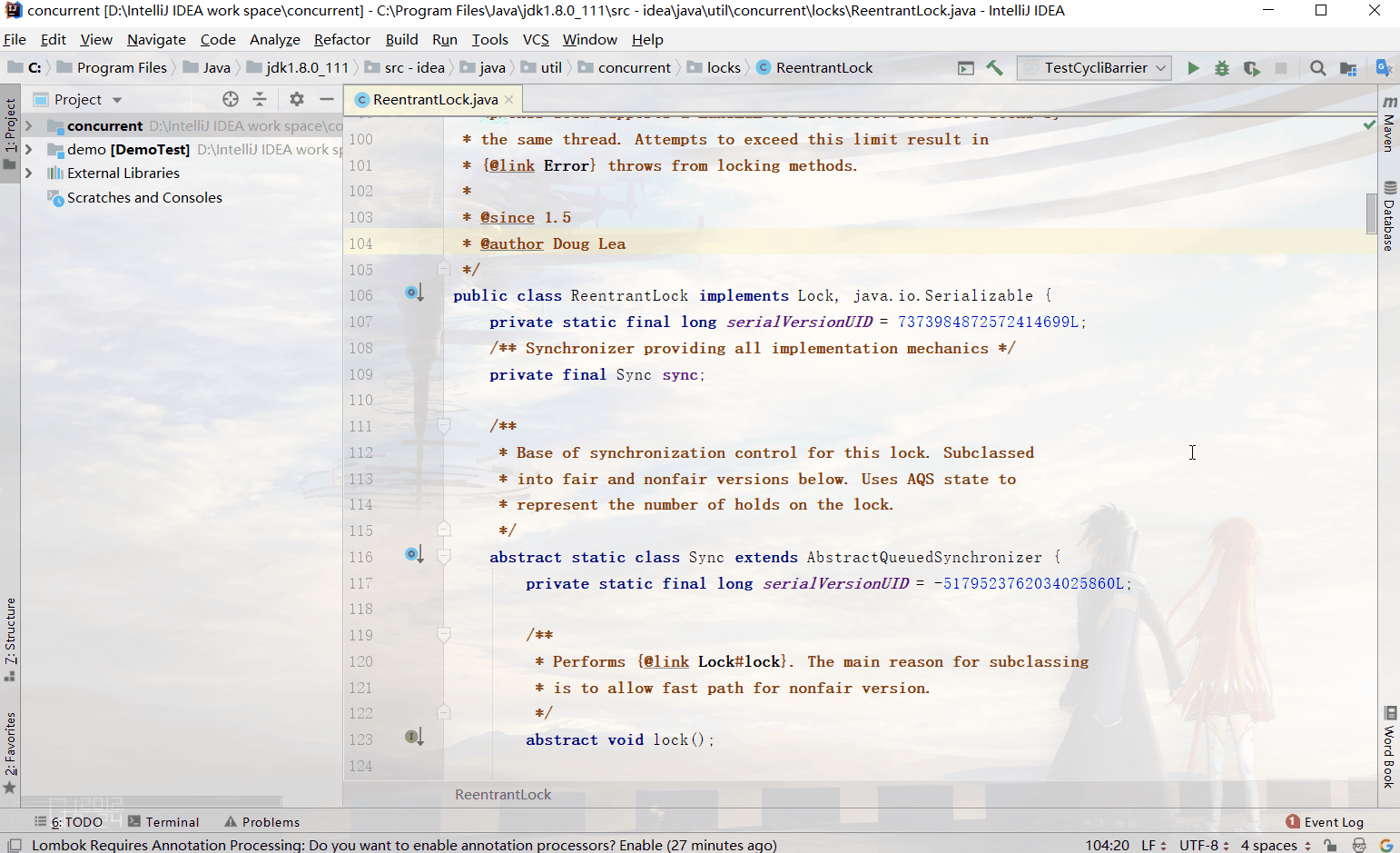Click the editor vertical scrollbar thumb
Screen dimensions: 1400x853
point(1371,213)
